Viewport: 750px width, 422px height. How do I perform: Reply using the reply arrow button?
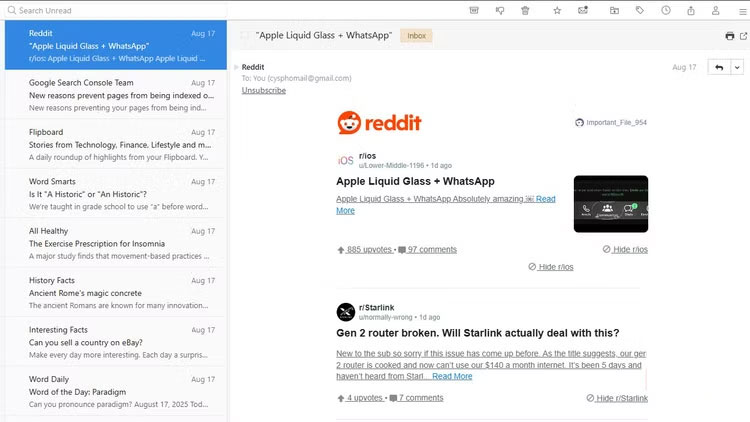(717, 67)
